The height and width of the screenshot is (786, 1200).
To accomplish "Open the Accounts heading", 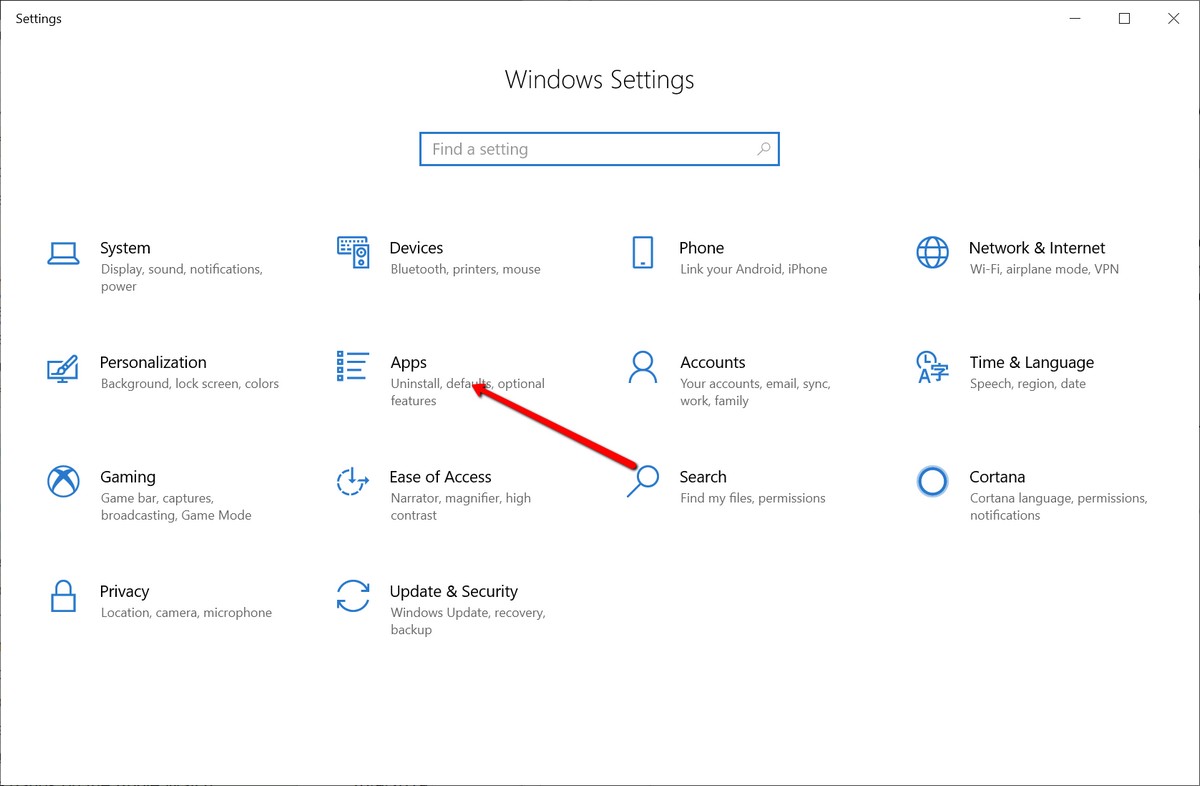I will coord(712,362).
